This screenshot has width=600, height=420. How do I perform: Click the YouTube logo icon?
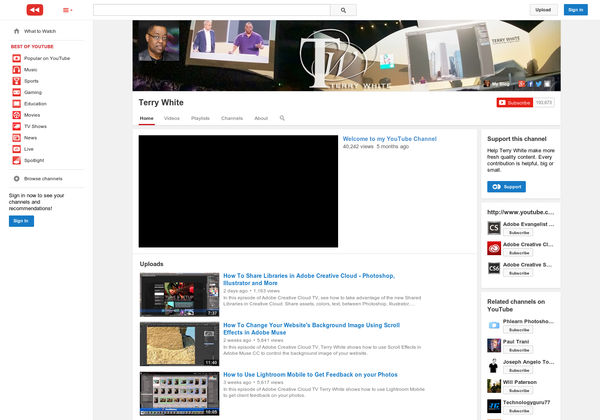tap(34, 10)
